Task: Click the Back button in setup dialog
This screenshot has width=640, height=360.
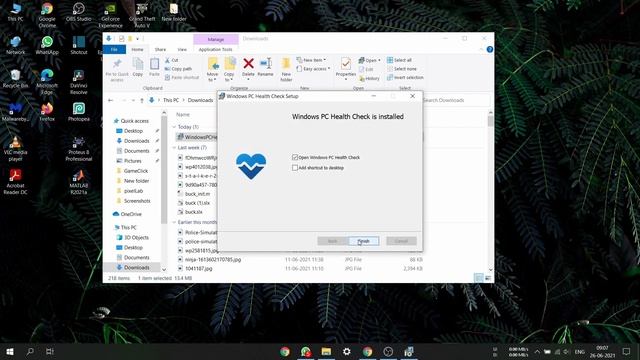Action: pos(333,241)
